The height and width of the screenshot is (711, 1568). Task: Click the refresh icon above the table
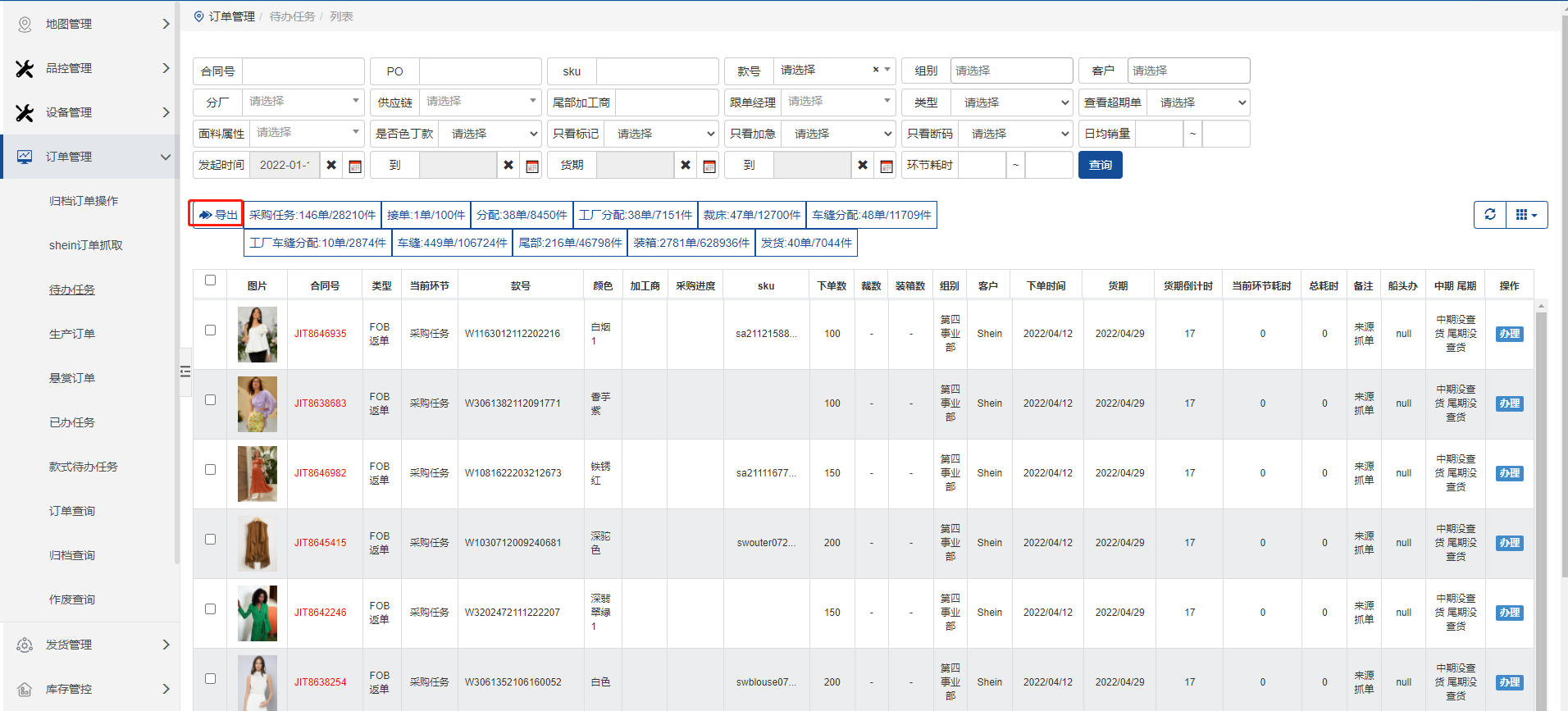1489,215
